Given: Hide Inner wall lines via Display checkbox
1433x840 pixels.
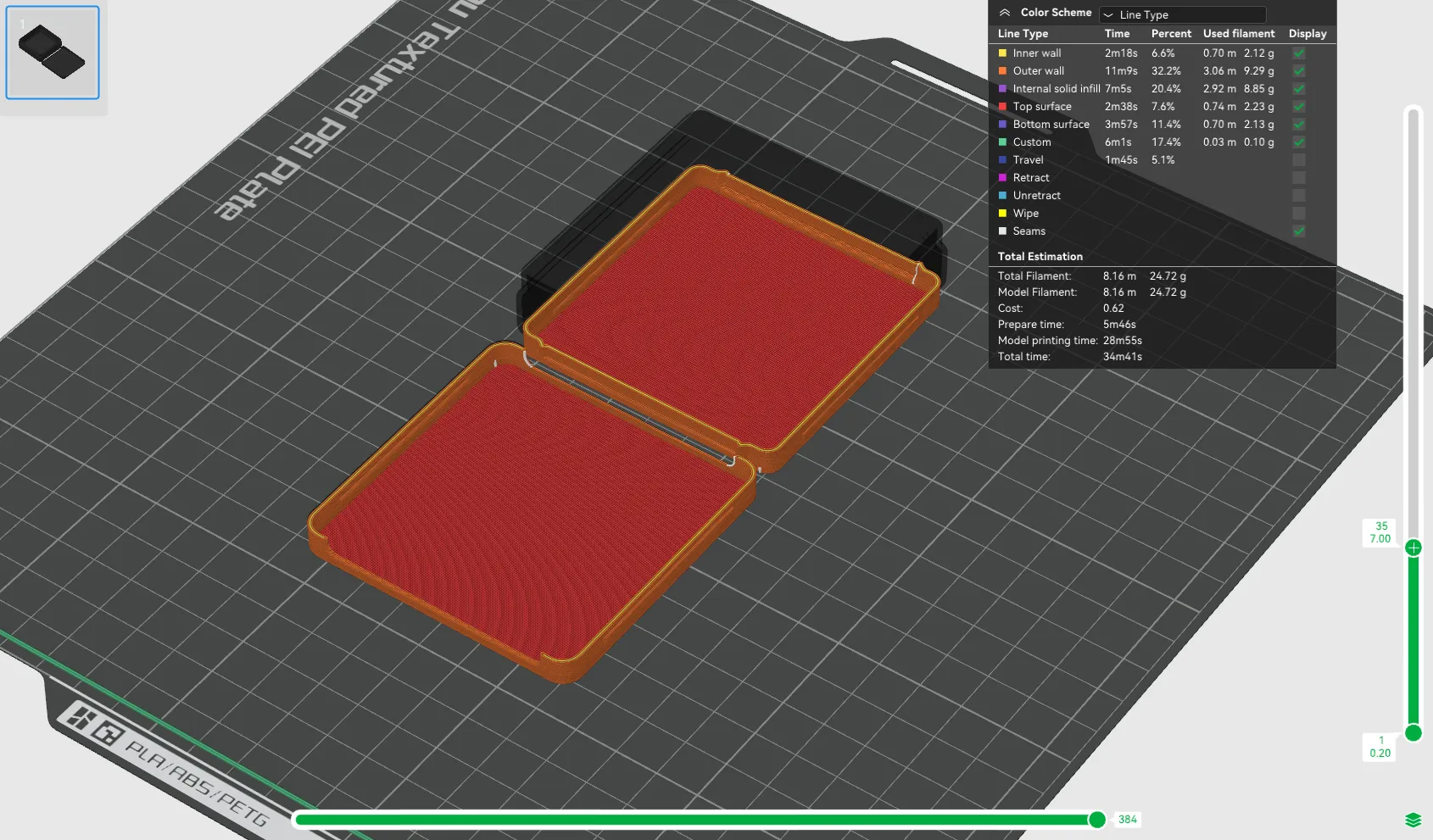Looking at the screenshot, I should click(1299, 53).
